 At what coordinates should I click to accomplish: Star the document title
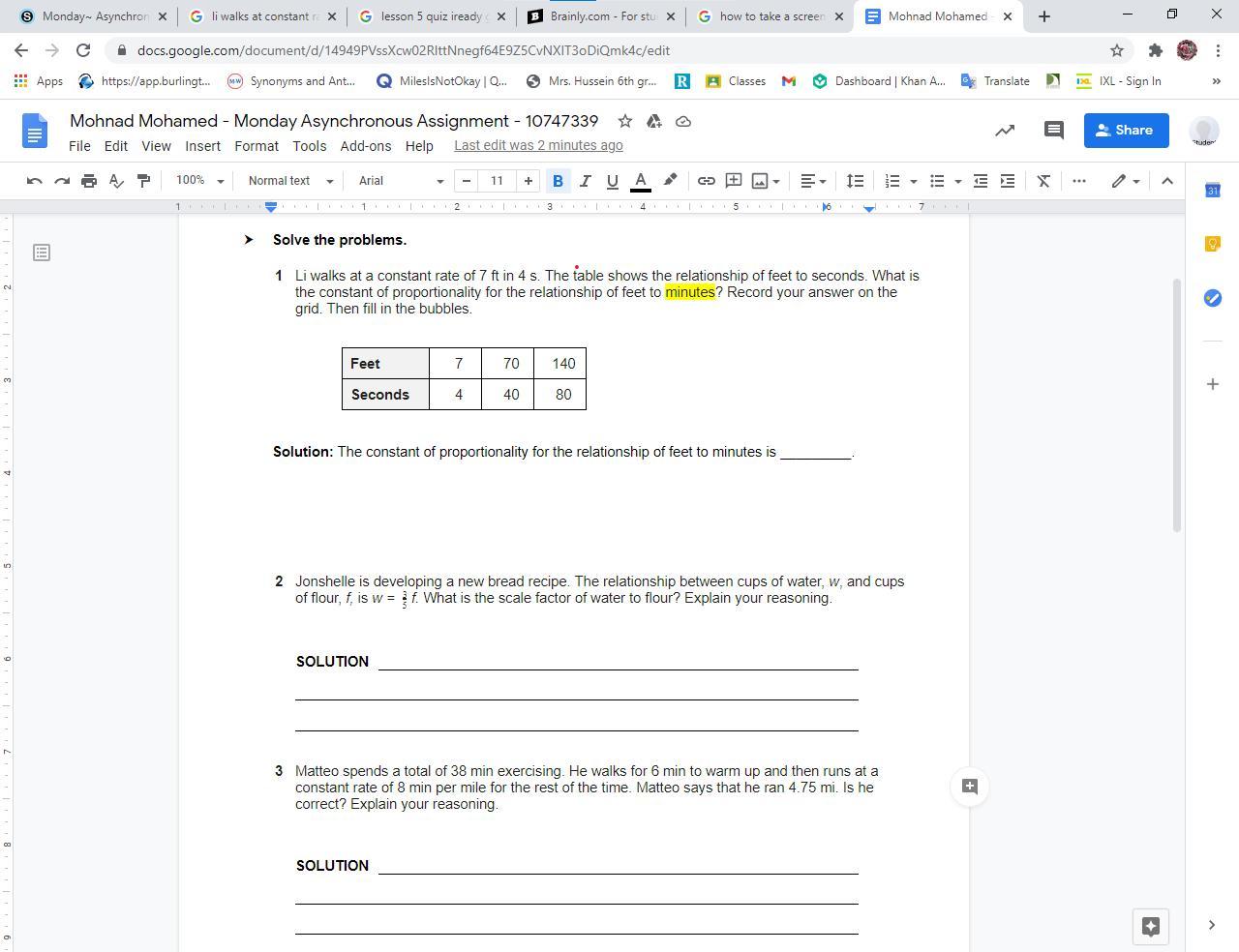625,121
